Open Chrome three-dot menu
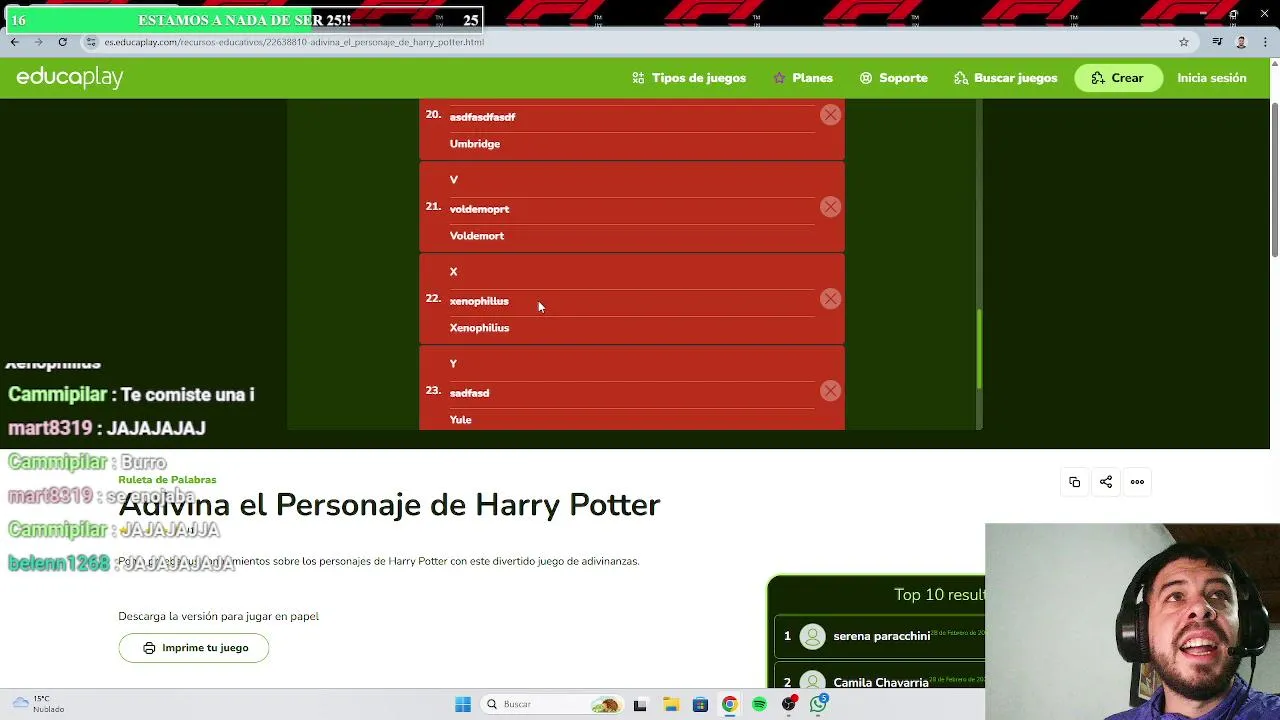Image resolution: width=1280 pixels, height=720 pixels. (x=1266, y=42)
